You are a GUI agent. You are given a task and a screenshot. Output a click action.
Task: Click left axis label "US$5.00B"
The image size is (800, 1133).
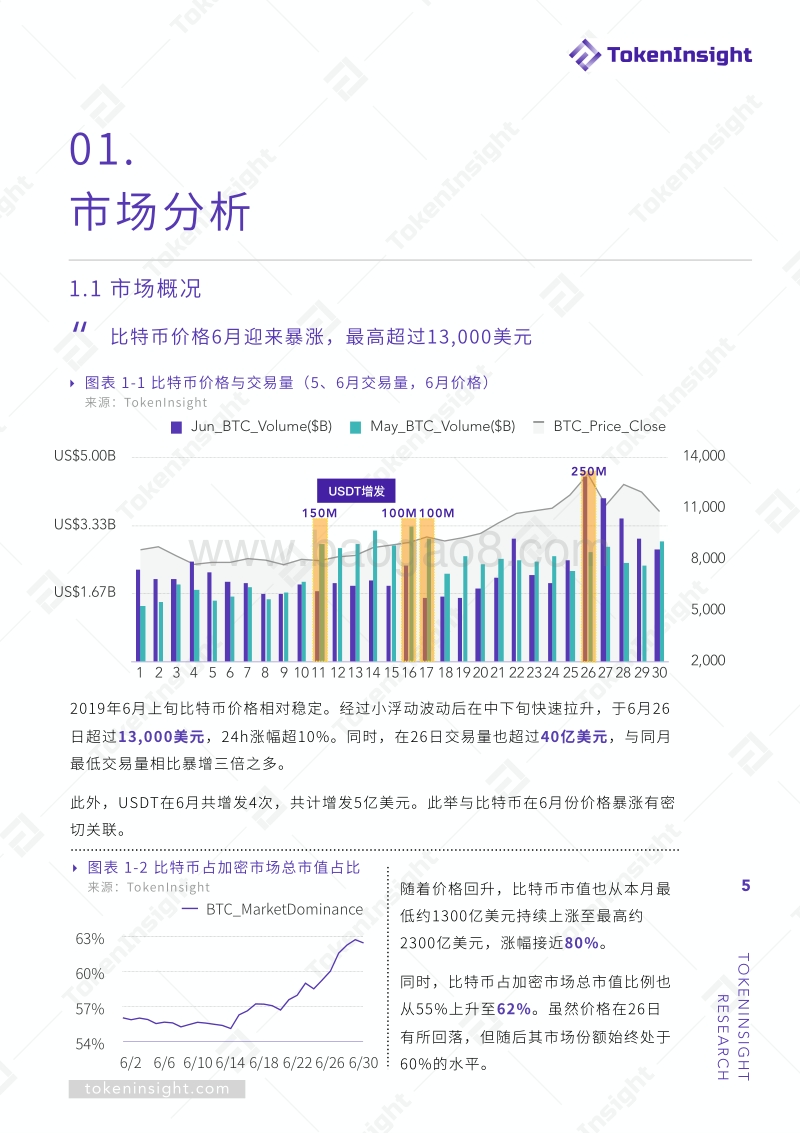tap(85, 456)
